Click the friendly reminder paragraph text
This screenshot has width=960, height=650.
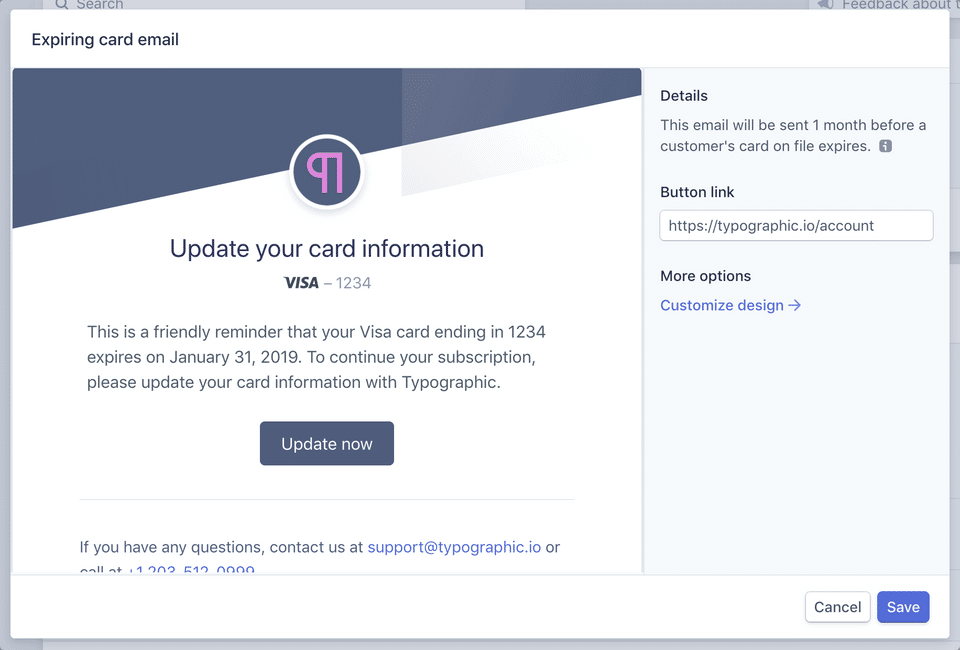click(317, 357)
